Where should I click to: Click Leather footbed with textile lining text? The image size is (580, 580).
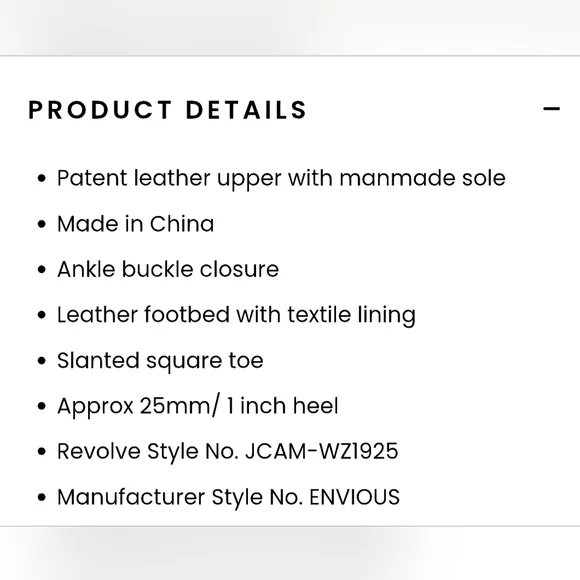click(236, 315)
